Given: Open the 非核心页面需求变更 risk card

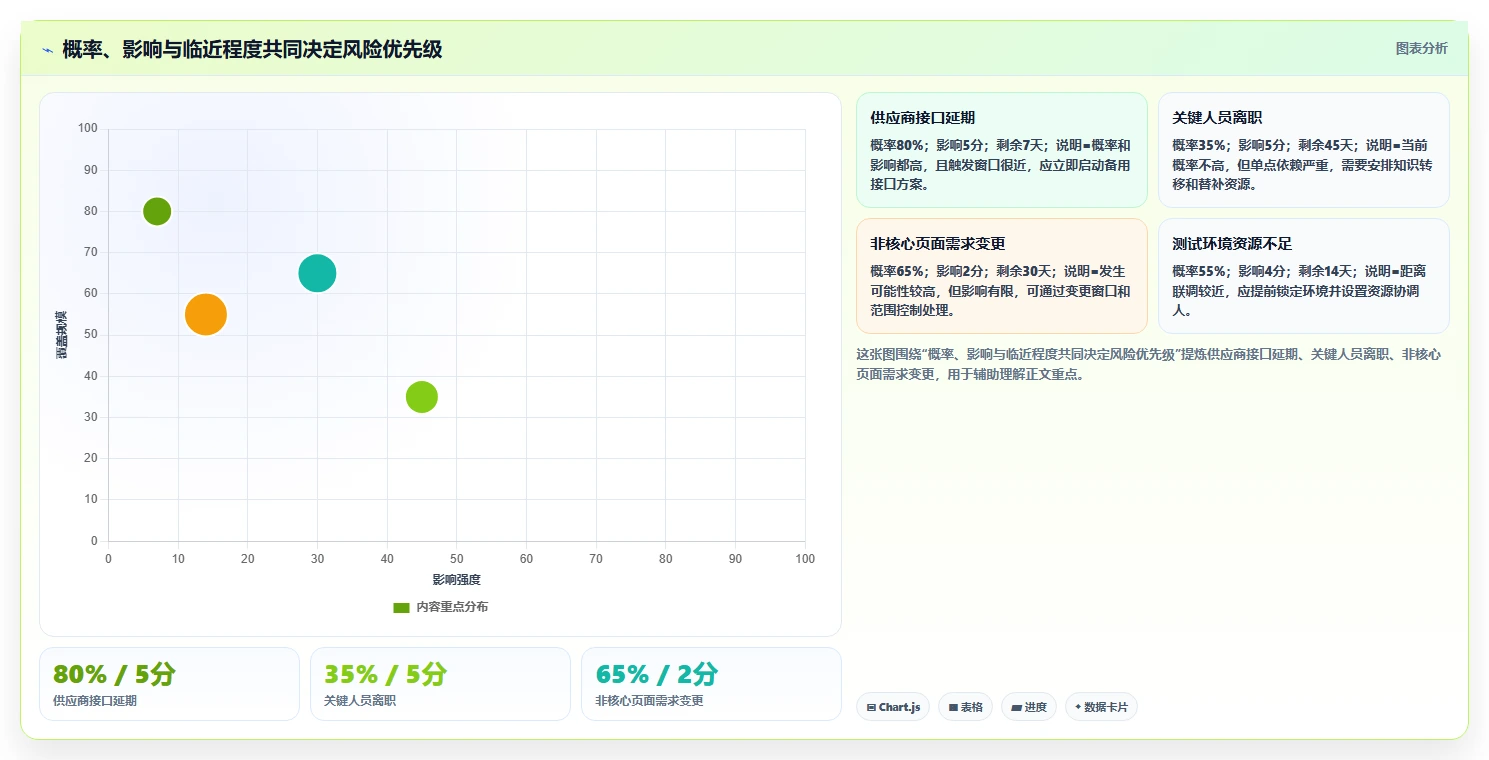Looking at the screenshot, I should point(1001,276).
